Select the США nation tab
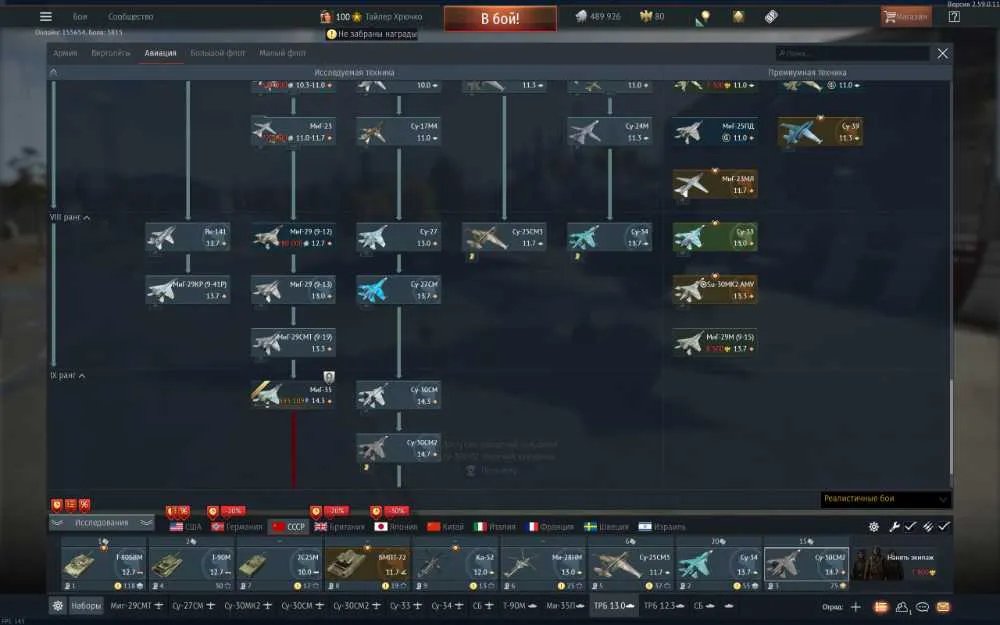Image resolution: width=1000 pixels, height=625 pixels. tap(186, 527)
